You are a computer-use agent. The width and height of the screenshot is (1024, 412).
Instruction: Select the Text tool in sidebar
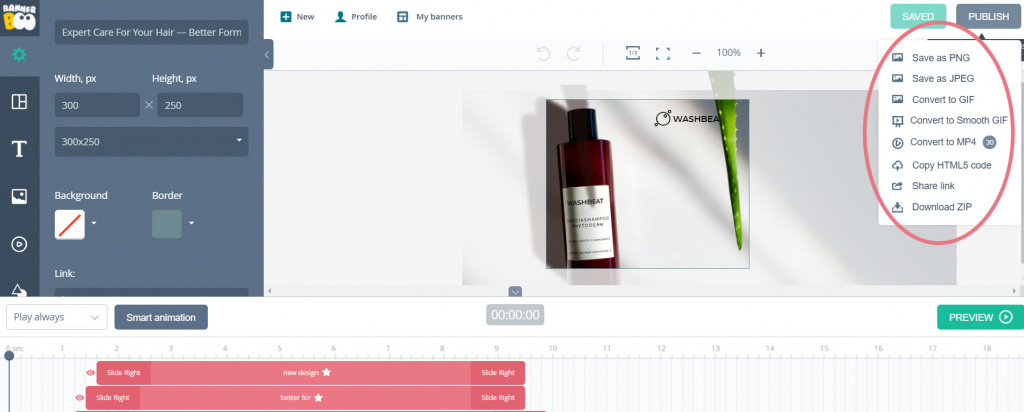pyautogui.click(x=20, y=150)
